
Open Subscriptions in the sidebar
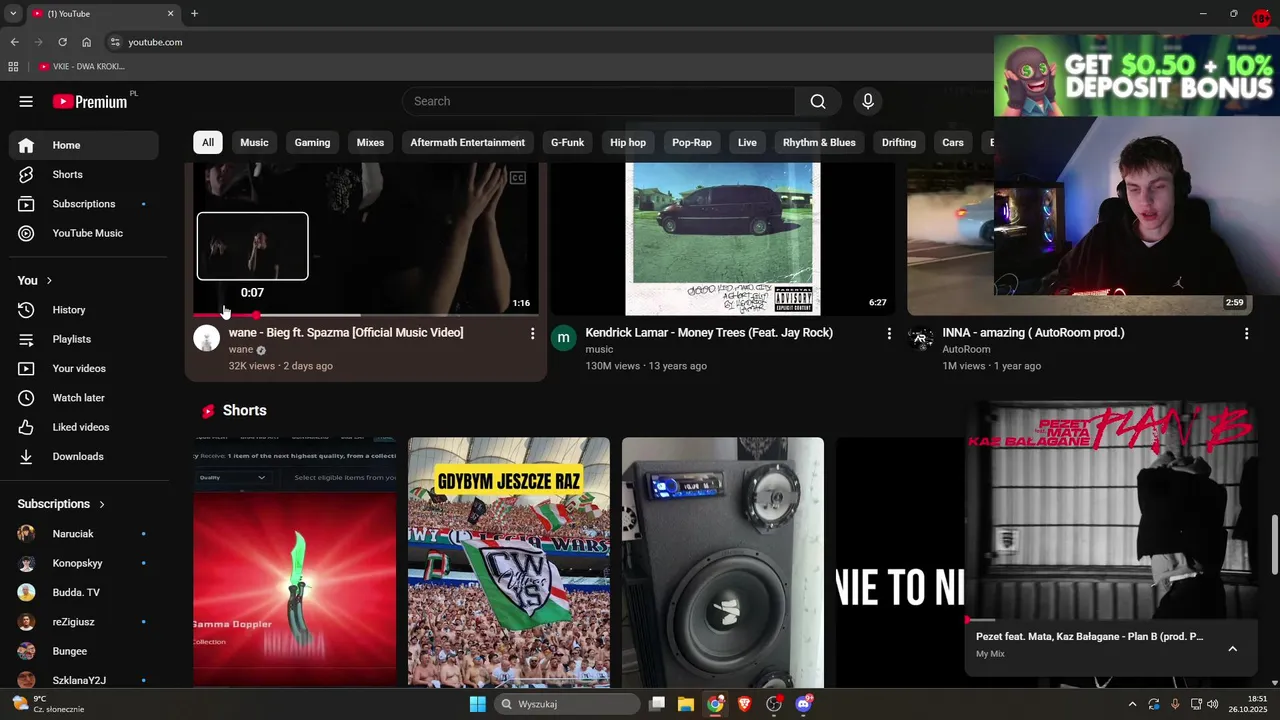(x=84, y=204)
